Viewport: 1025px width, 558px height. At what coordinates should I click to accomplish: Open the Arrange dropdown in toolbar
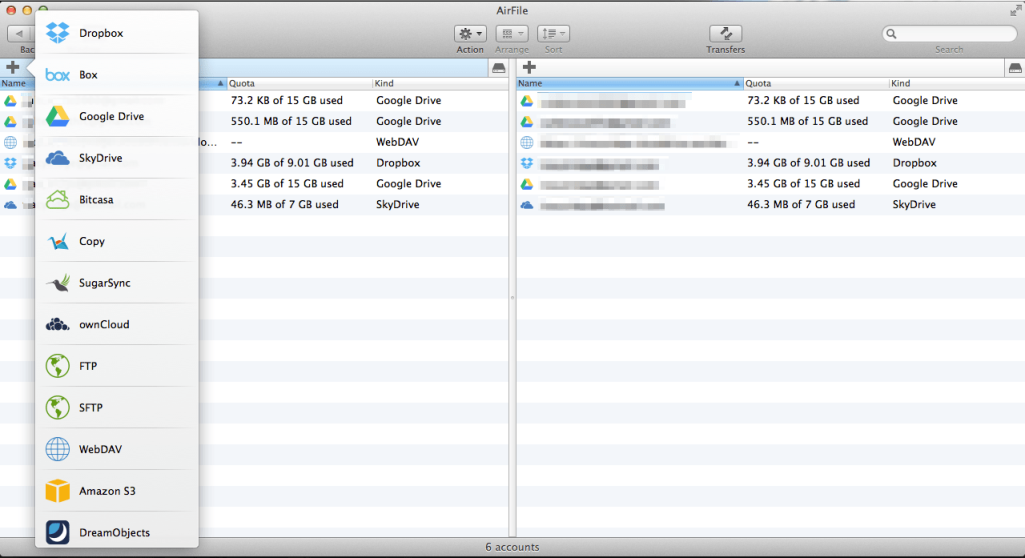(x=512, y=33)
